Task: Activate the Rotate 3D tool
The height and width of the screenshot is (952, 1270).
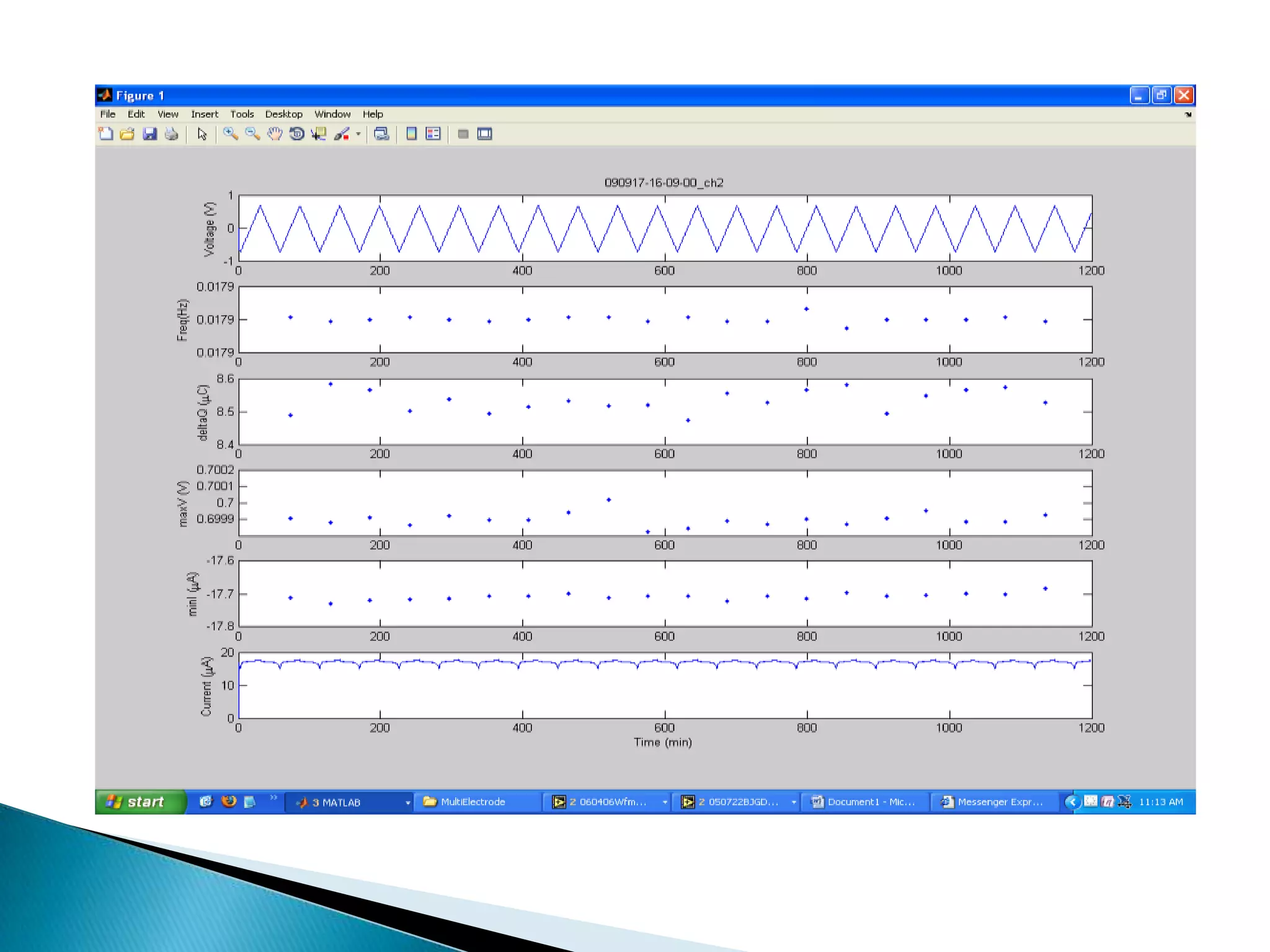Action: pos(297,134)
